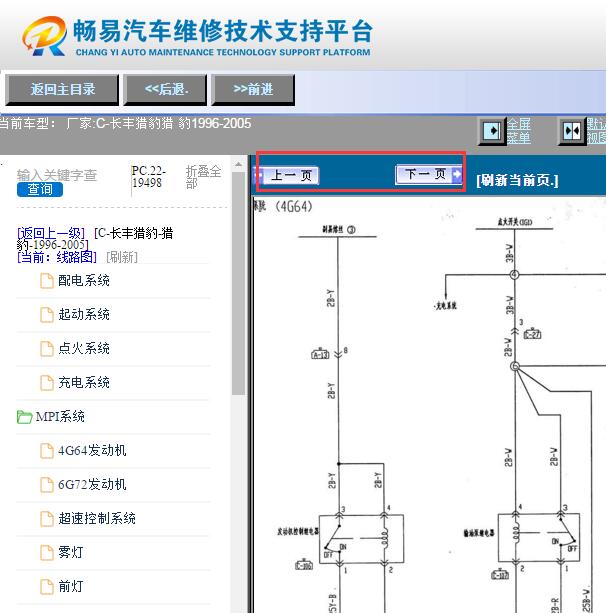Click the 返回主目录 button
Image resolution: width=606 pixels, height=613 pixels.
pyautogui.click(x=62, y=90)
